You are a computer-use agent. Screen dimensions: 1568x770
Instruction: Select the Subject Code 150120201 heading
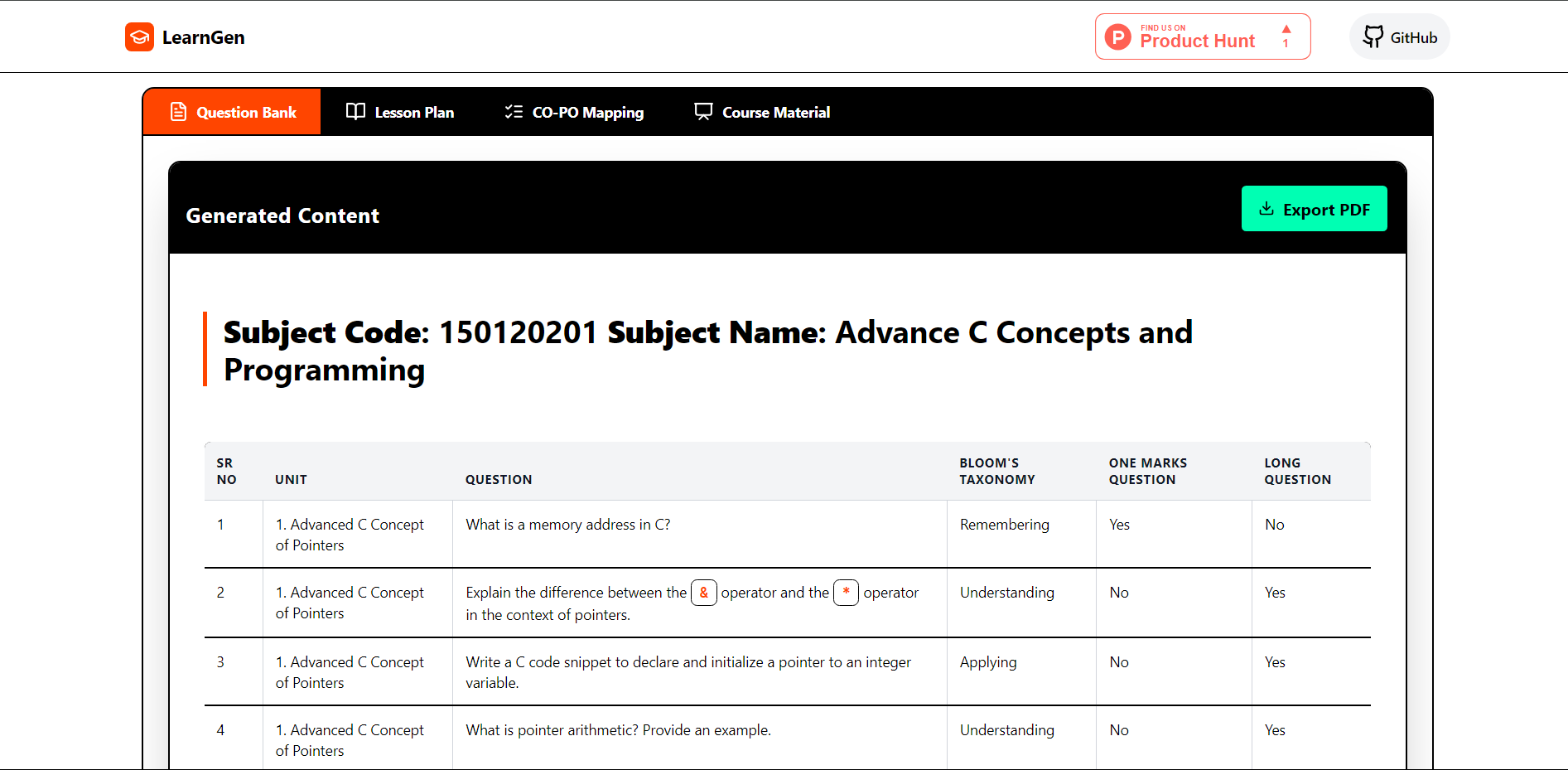tap(708, 351)
